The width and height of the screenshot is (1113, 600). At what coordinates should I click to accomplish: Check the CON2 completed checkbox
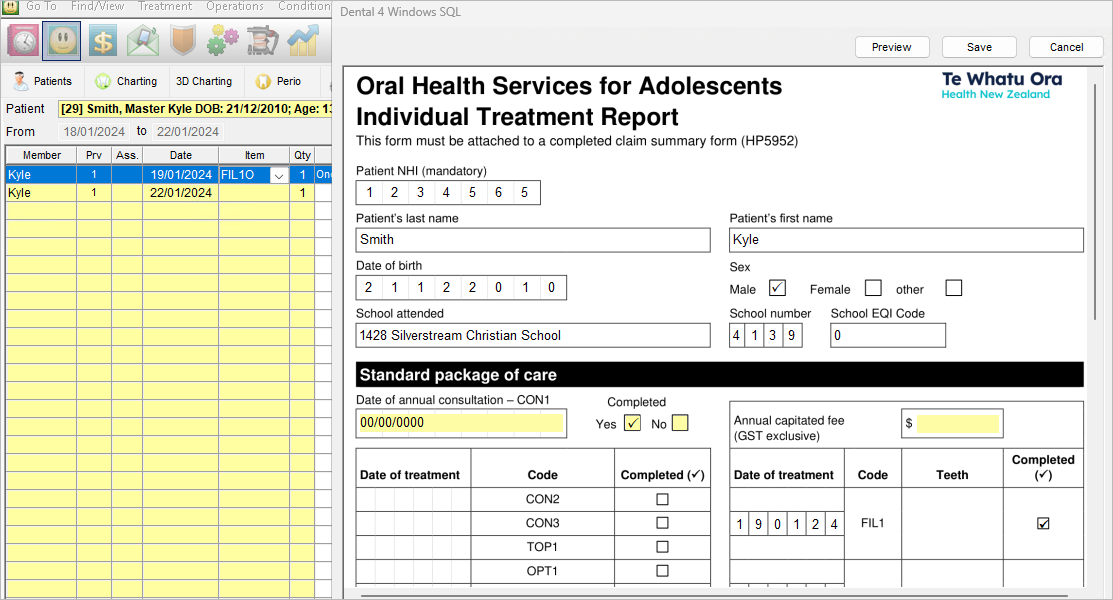[662, 499]
